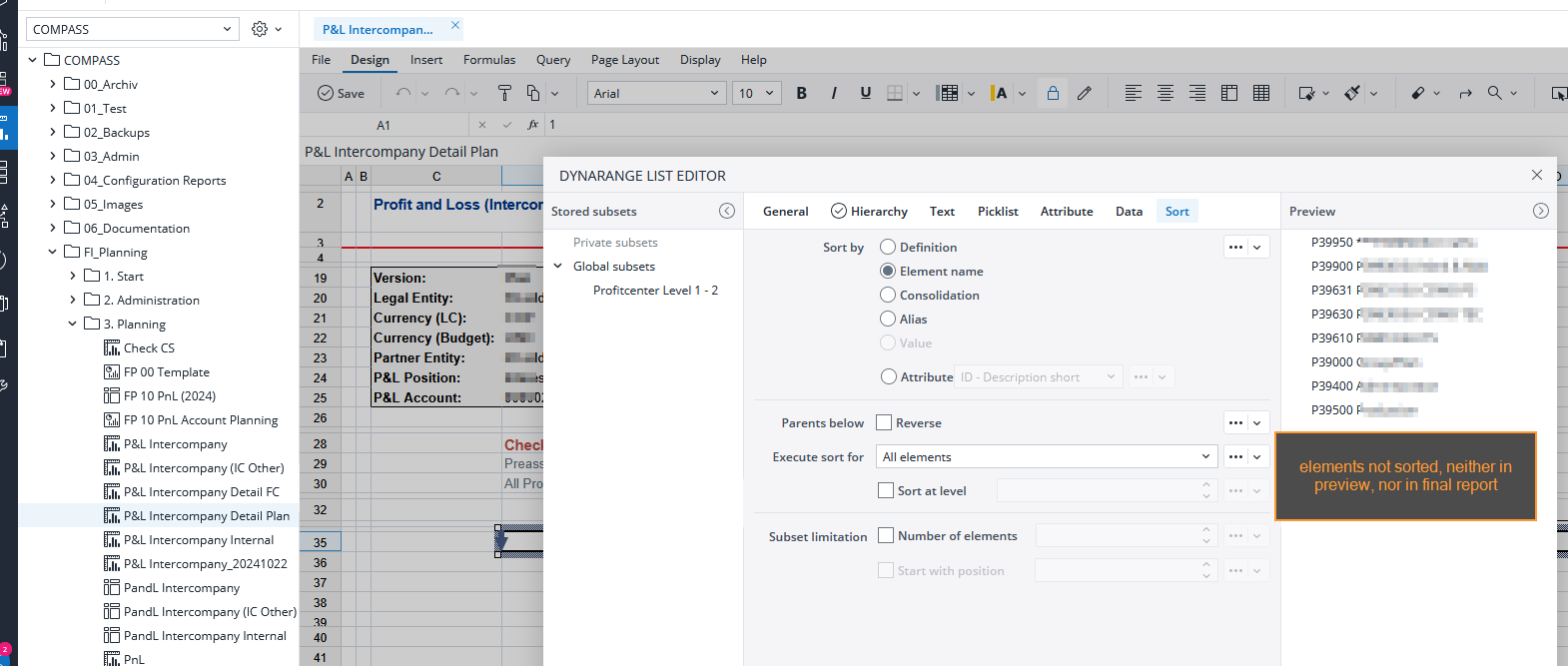Tick the Number of elements checkbox

click(886, 535)
